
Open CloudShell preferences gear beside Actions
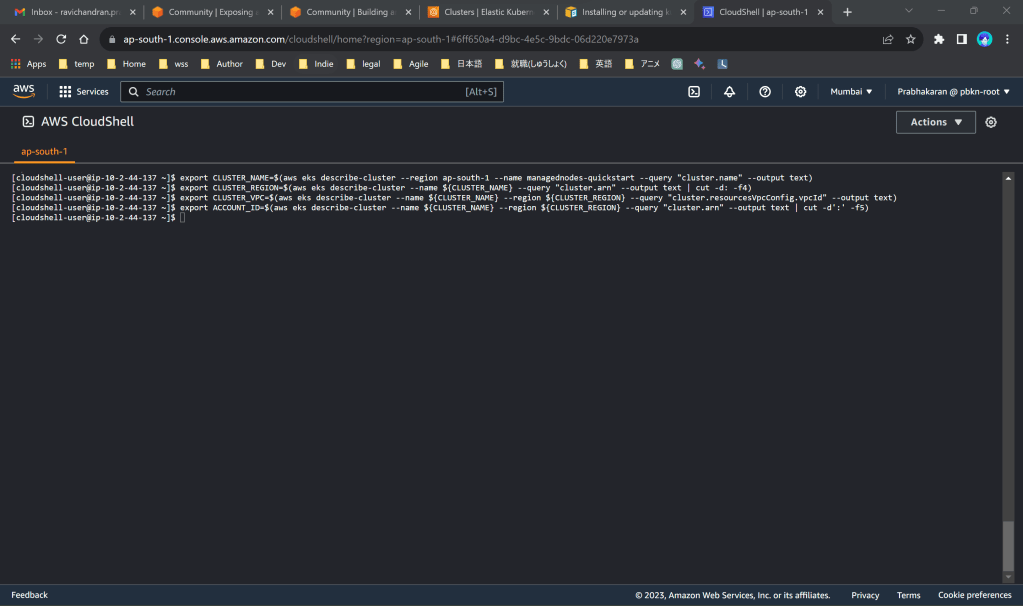(x=991, y=122)
